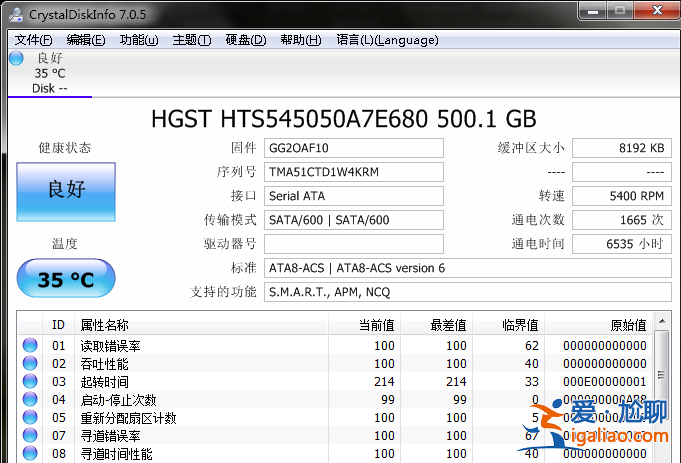Click the scroll up arrow of attribute list
681x463 pixels.
point(662,321)
